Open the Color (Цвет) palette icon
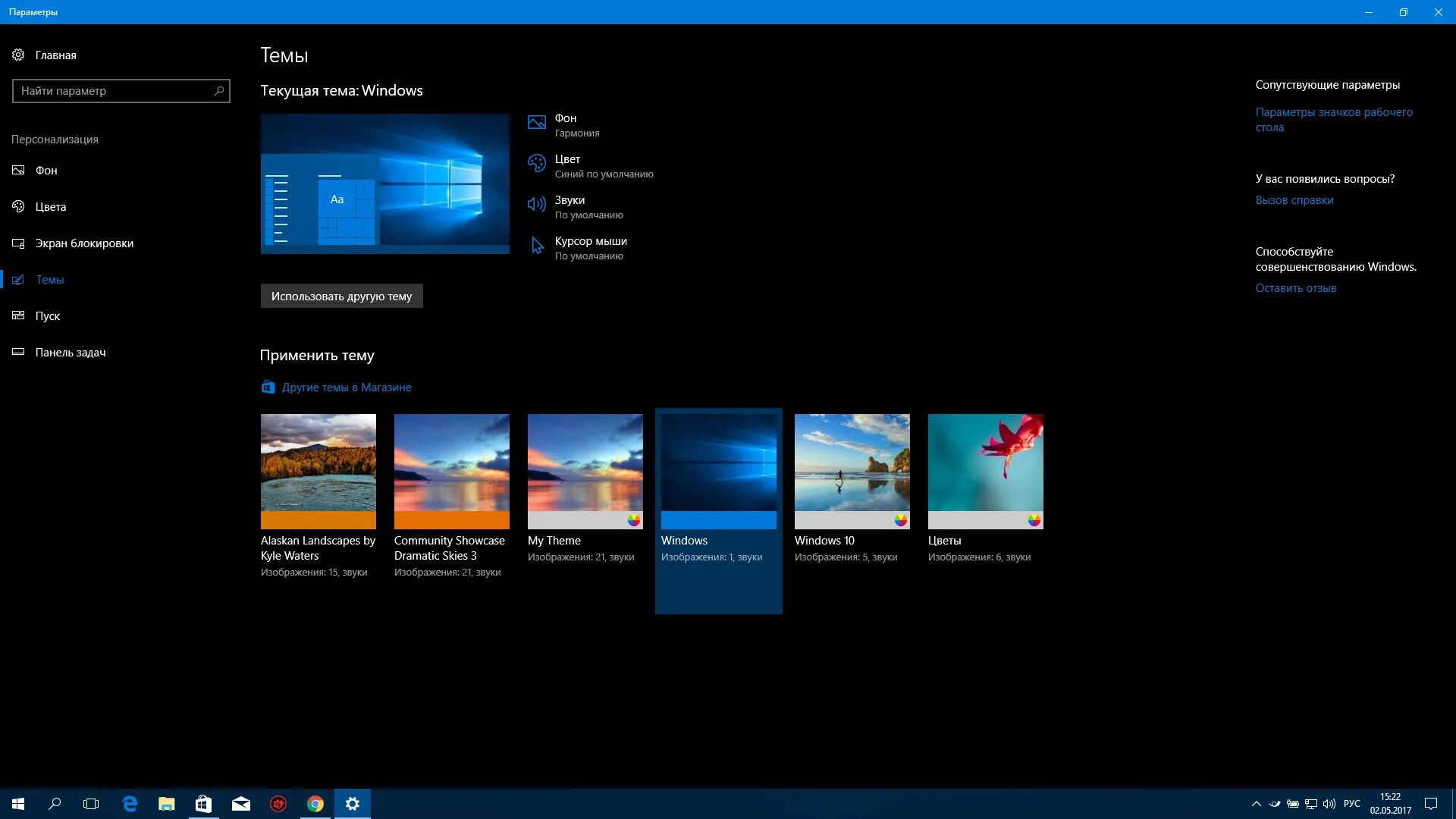The height and width of the screenshot is (819, 1456). click(x=536, y=164)
